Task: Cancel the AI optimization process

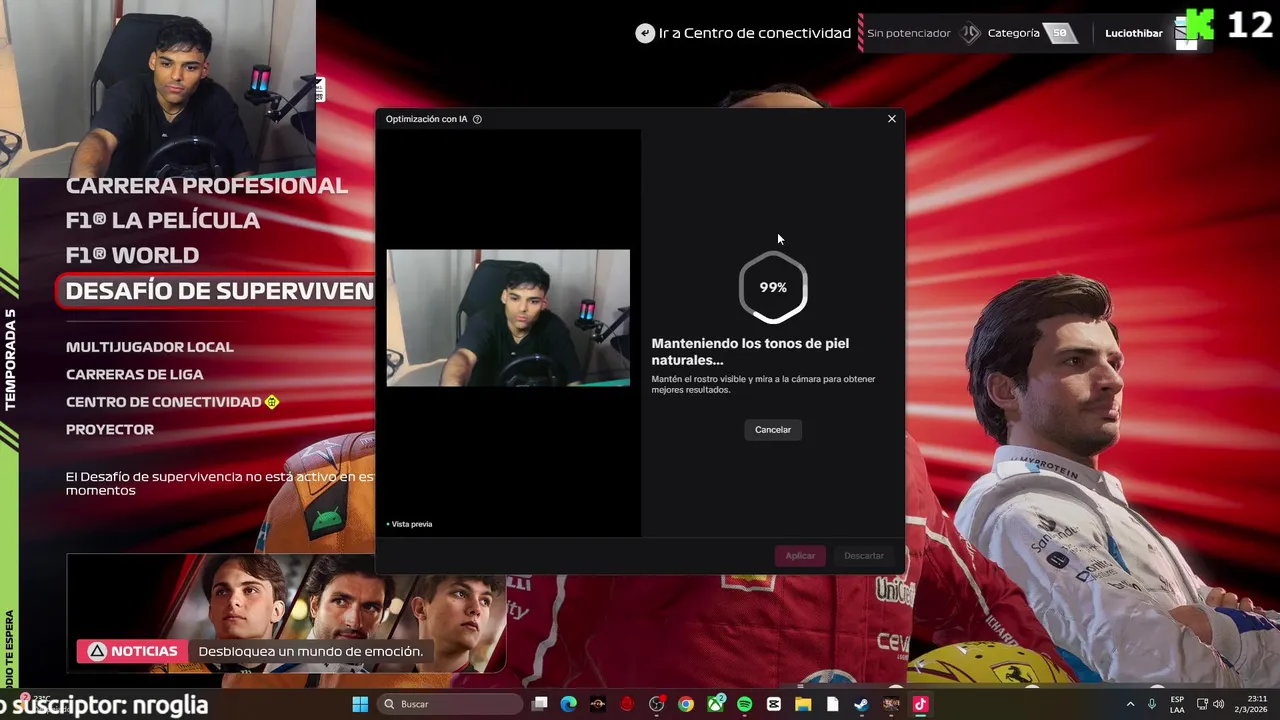Action: pyautogui.click(x=773, y=430)
